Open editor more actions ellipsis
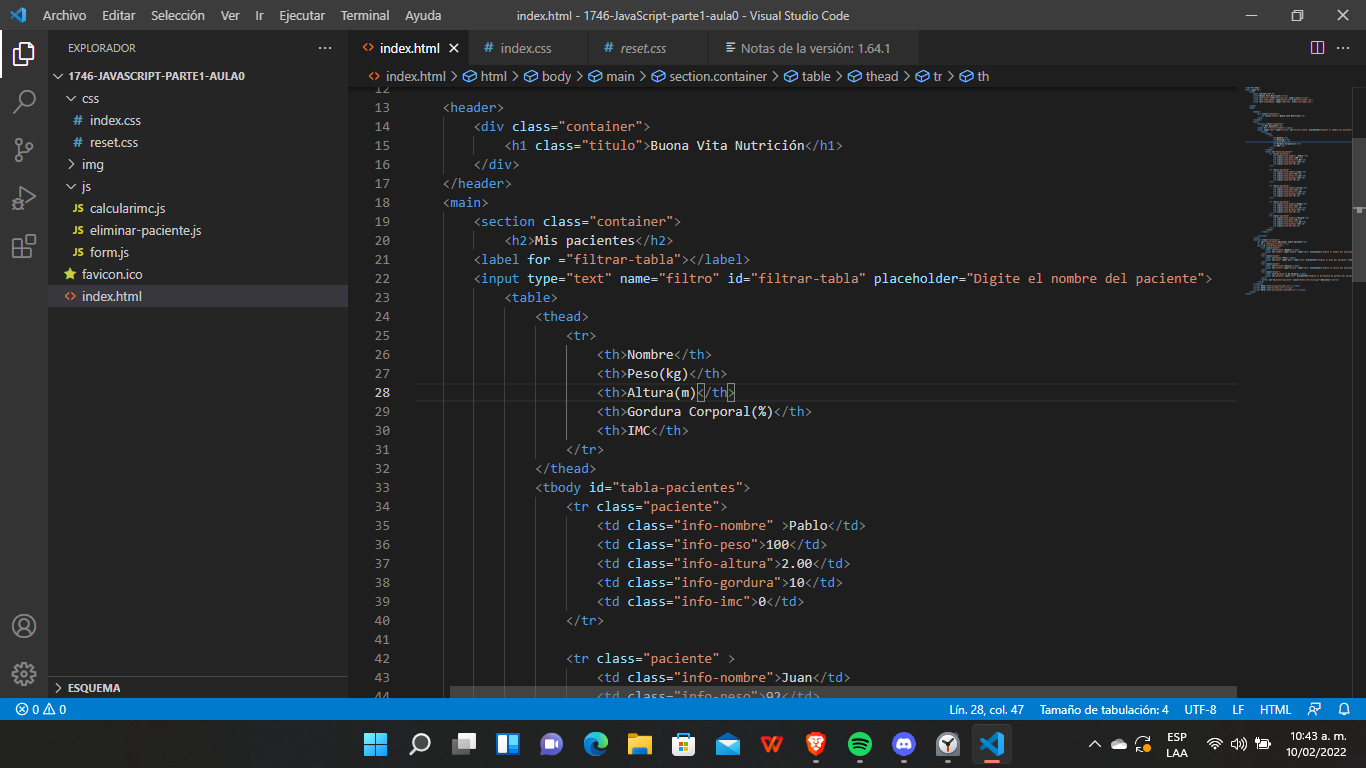Screen dimensions: 1366x768 [1345, 48]
